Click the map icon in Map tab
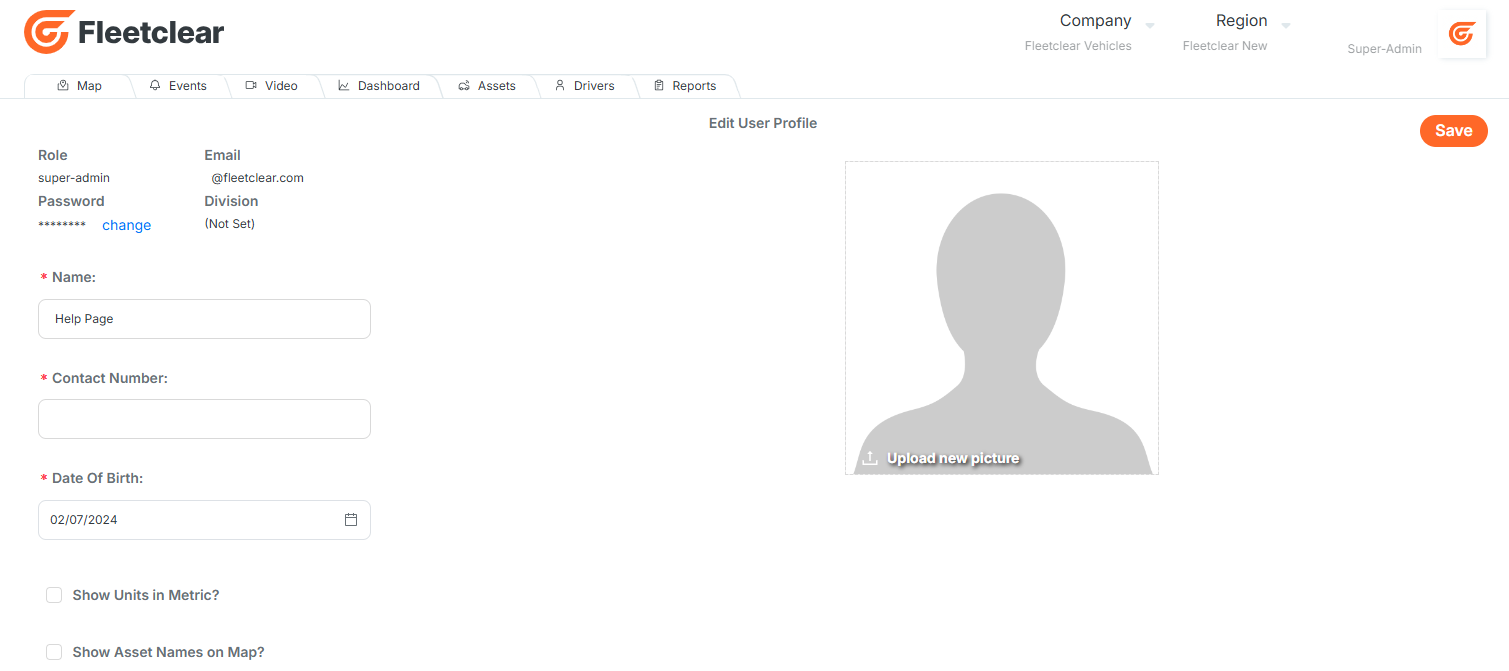The width and height of the screenshot is (1509, 671). pyautogui.click(x=63, y=86)
